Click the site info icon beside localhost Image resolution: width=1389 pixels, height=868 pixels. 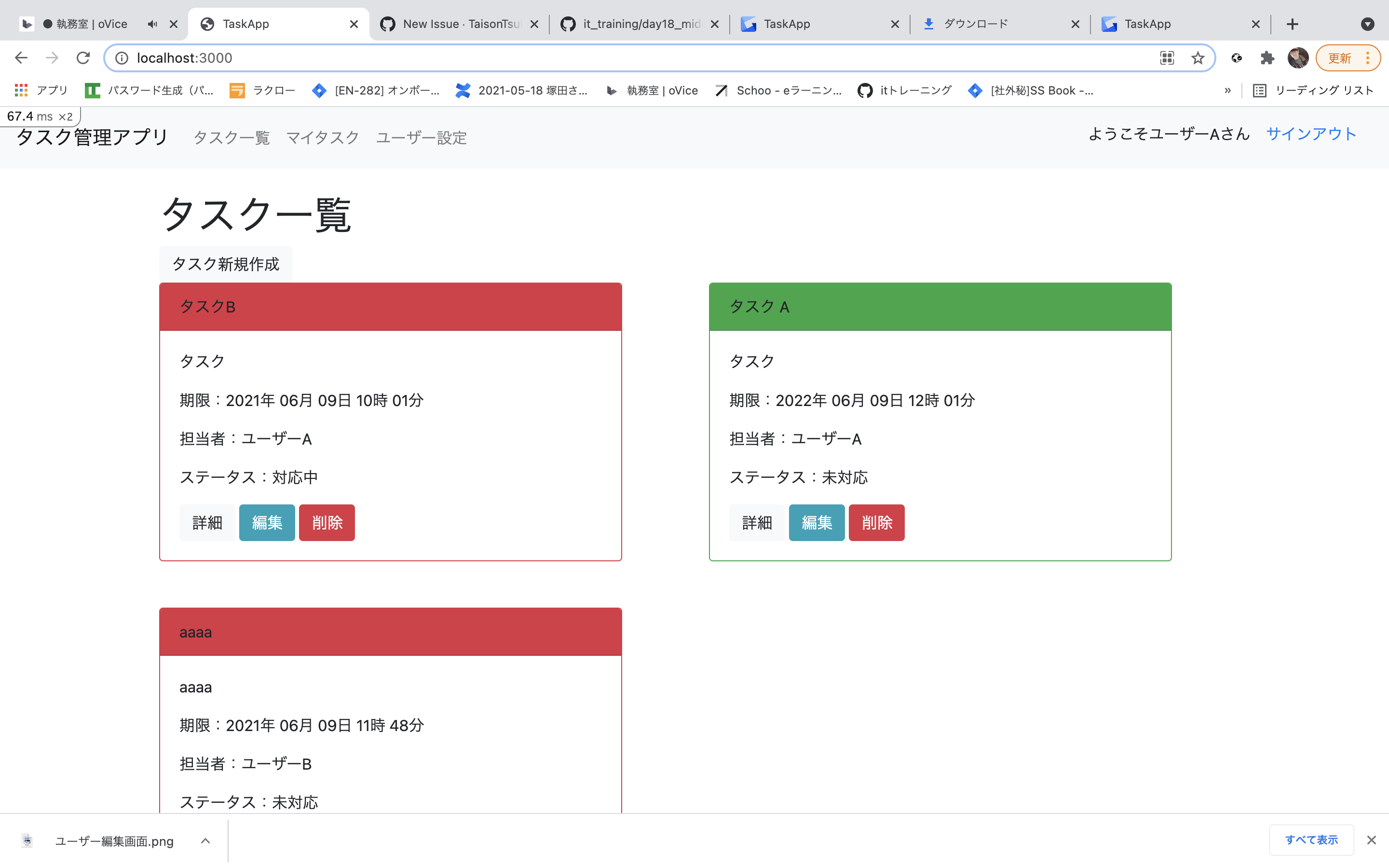pos(122,58)
